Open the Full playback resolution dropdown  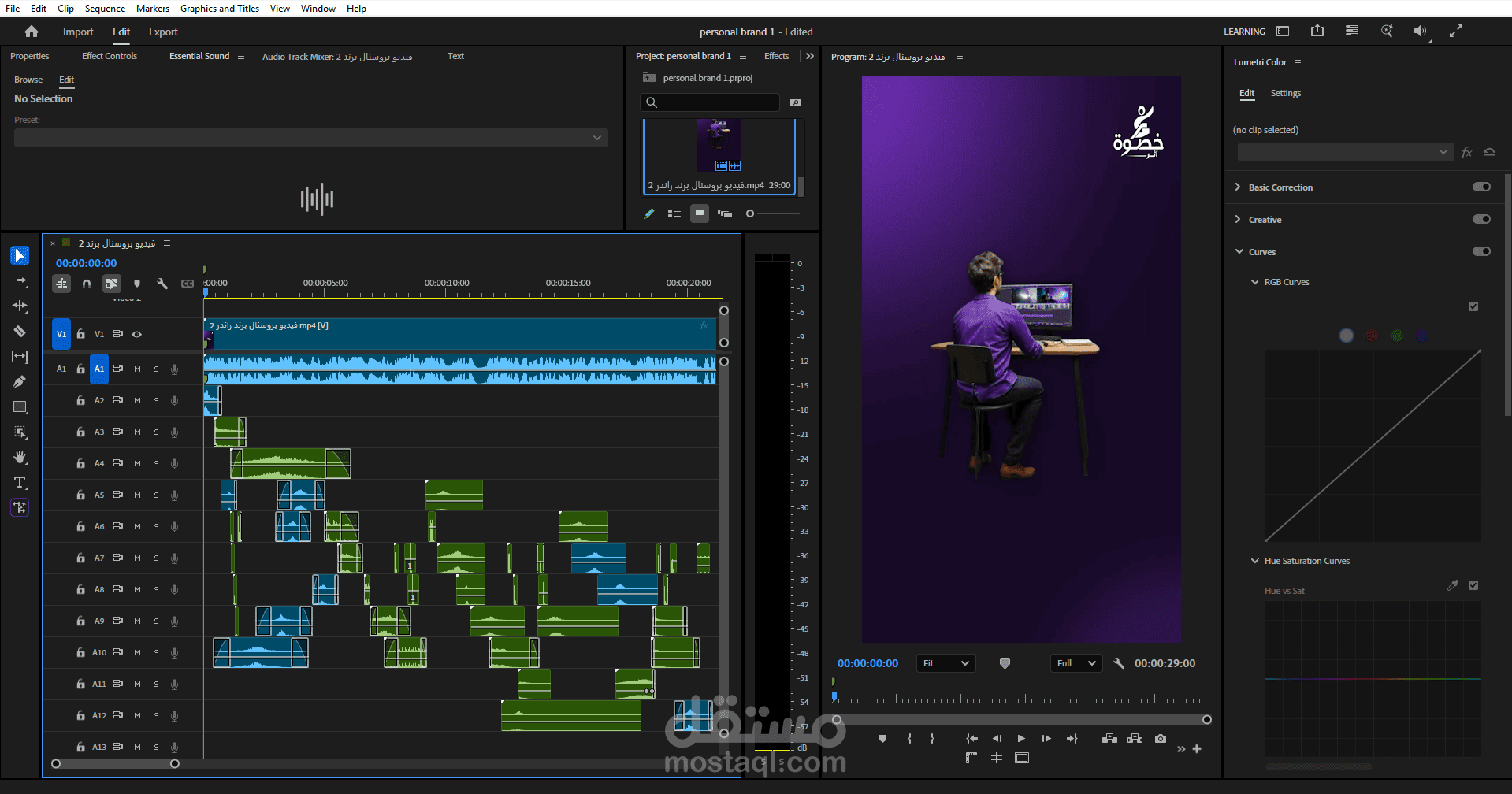tap(1075, 663)
